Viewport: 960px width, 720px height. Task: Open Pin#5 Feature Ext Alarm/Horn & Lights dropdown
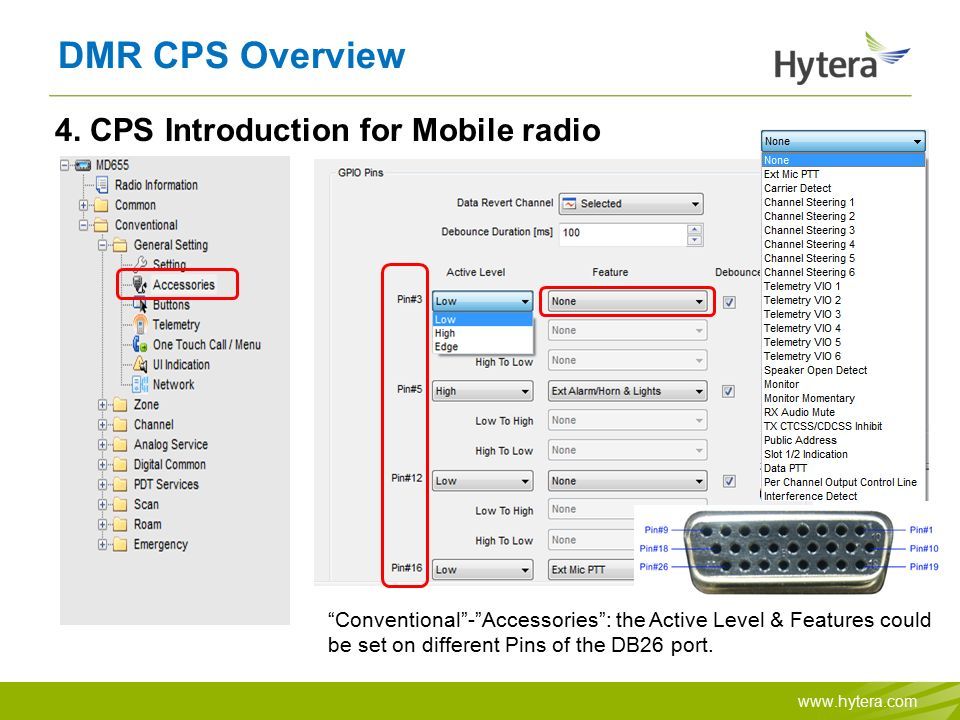coord(627,391)
